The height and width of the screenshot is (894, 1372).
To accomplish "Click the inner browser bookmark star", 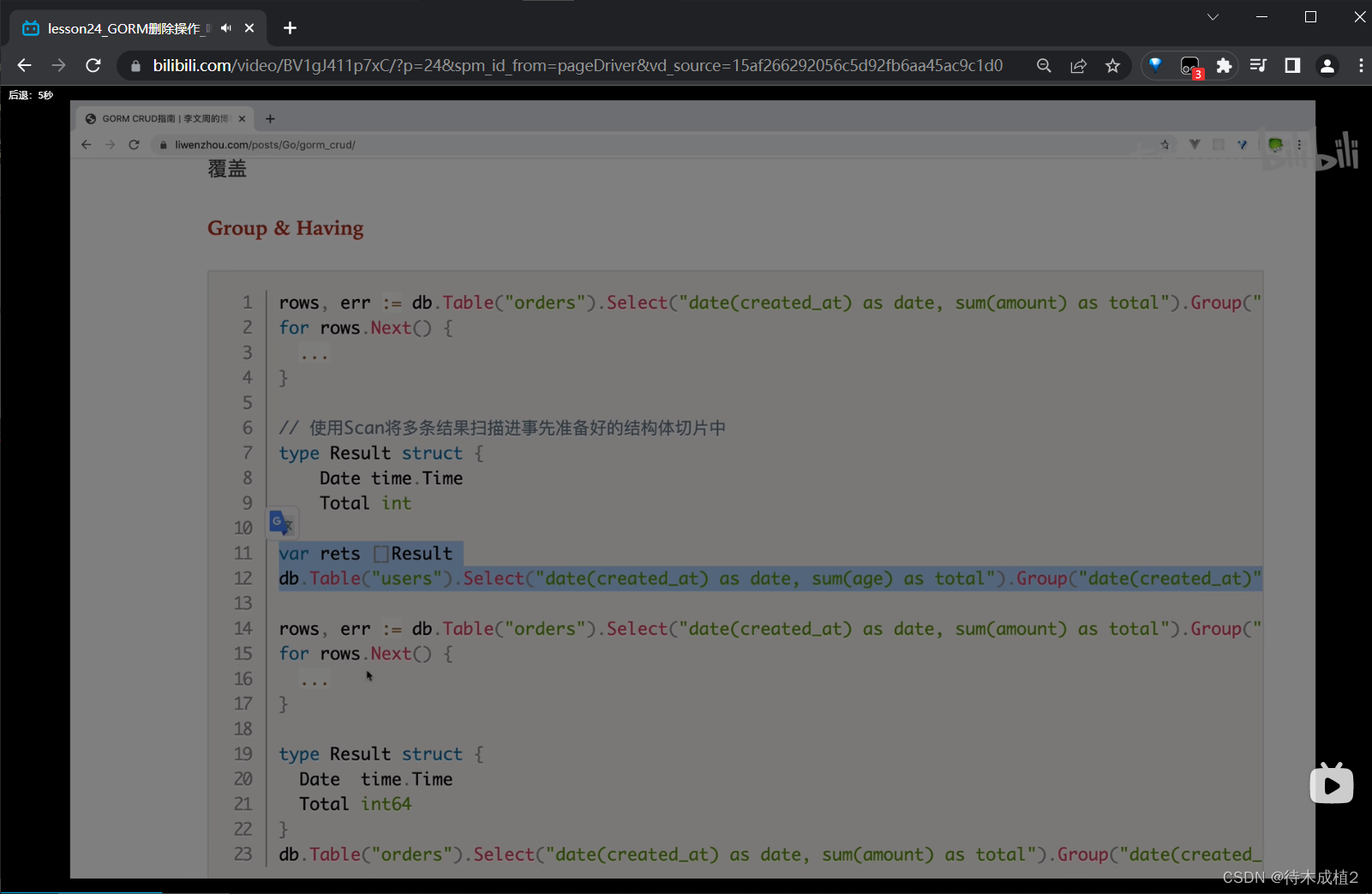I will pyautogui.click(x=1165, y=145).
